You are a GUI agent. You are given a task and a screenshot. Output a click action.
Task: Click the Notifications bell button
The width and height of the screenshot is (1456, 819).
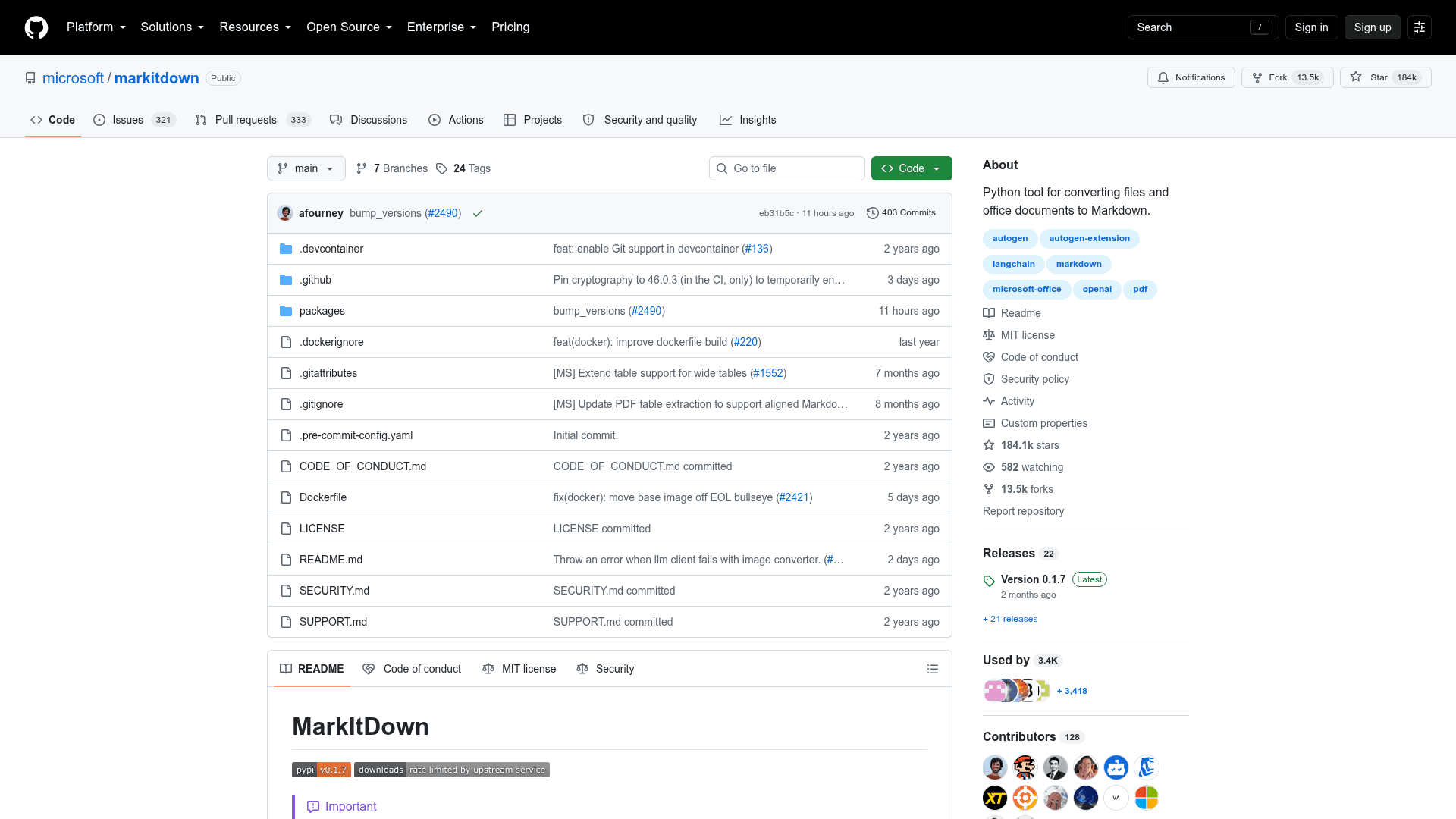[1191, 77]
